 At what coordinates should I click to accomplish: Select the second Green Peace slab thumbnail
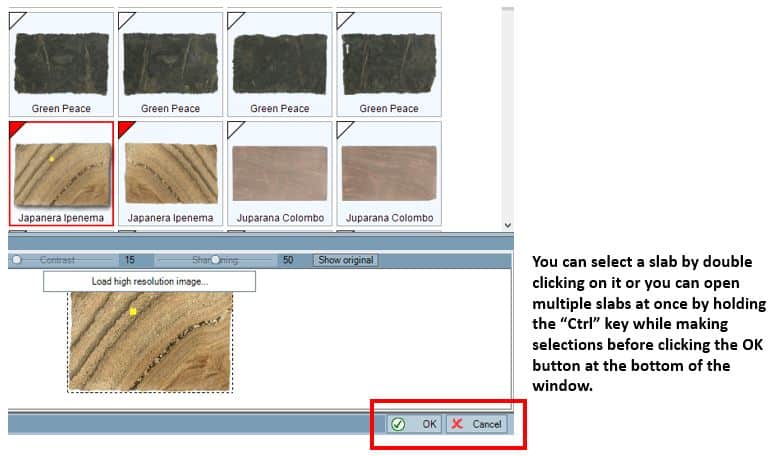coord(168,64)
